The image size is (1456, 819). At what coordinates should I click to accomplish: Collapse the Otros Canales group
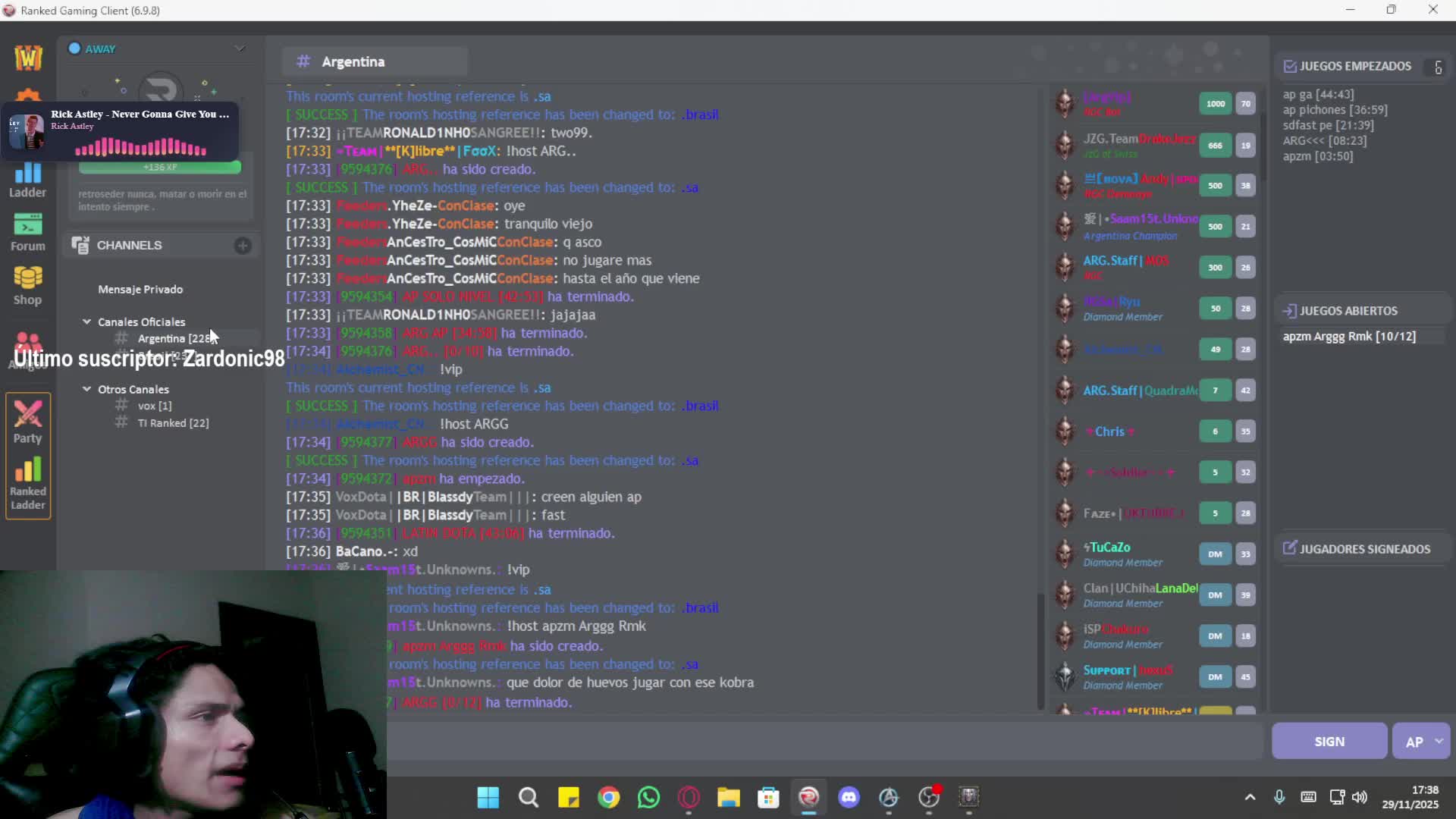coord(86,389)
